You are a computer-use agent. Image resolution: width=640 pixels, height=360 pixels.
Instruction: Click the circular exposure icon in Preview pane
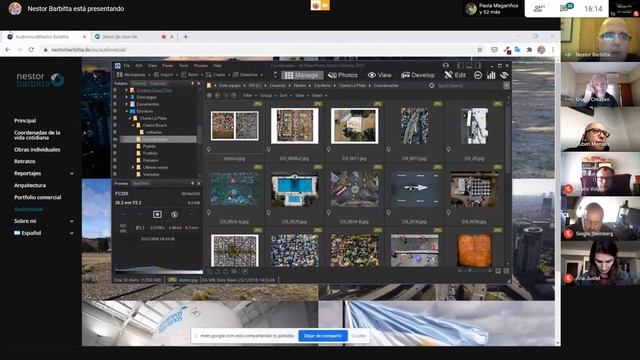tap(174, 214)
